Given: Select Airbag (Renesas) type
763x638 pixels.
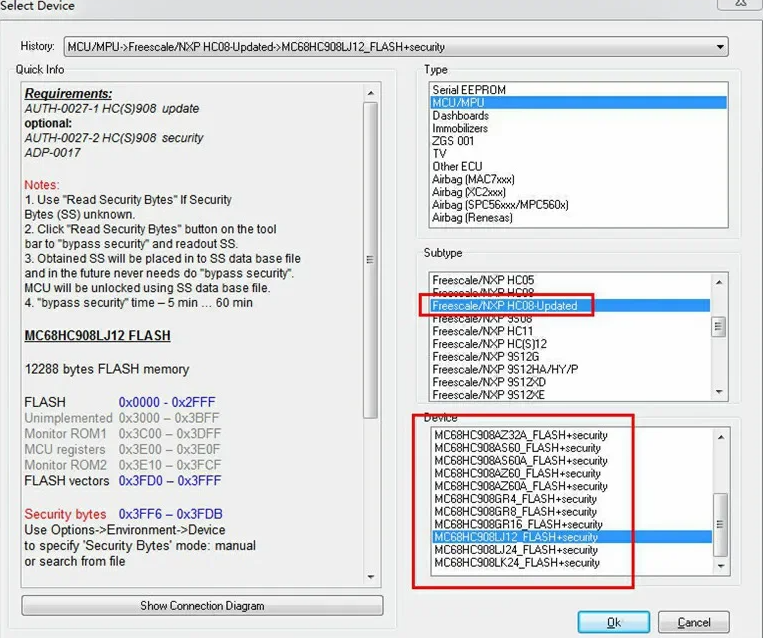Looking at the screenshot, I should tap(472, 218).
